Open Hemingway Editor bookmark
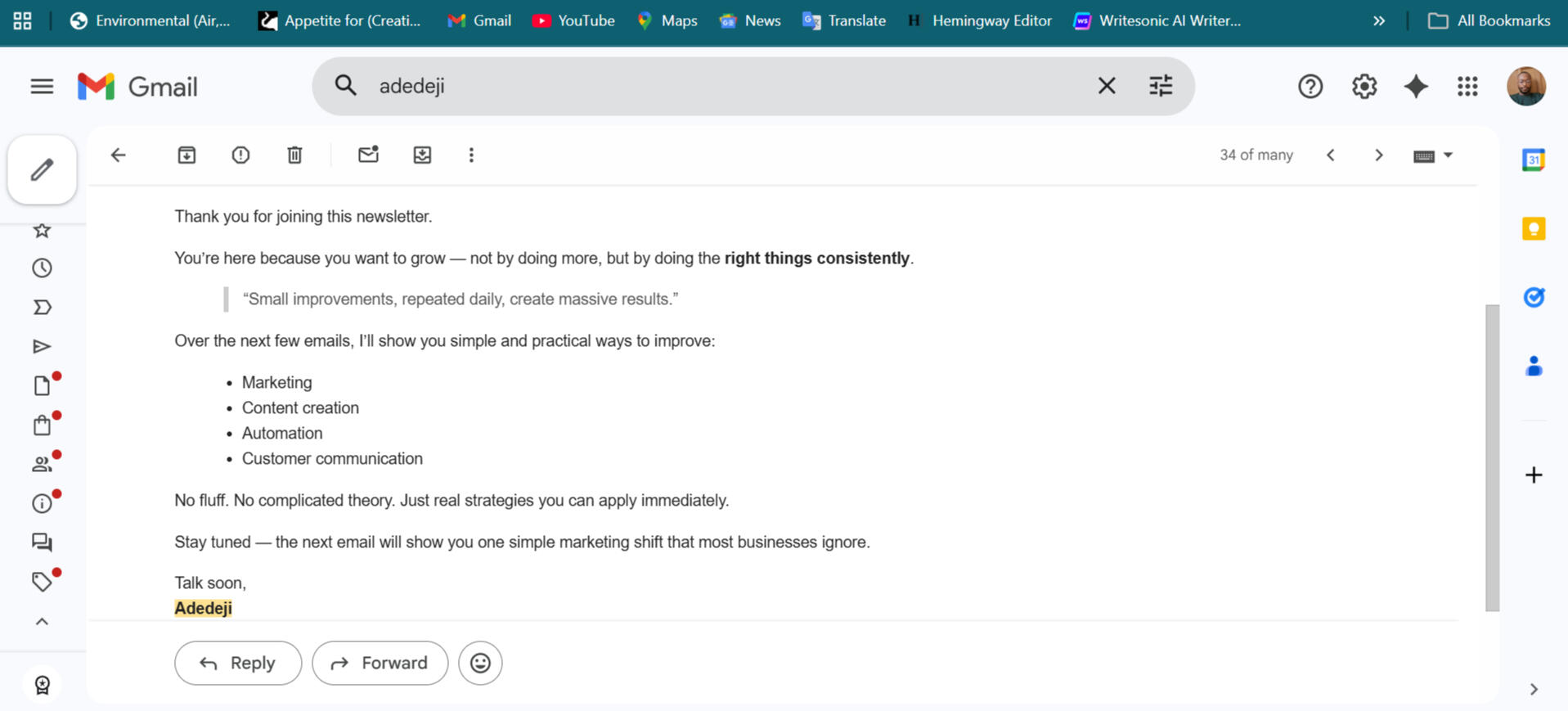The width and height of the screenshot is (1568, 711). [x=980, y=20]
